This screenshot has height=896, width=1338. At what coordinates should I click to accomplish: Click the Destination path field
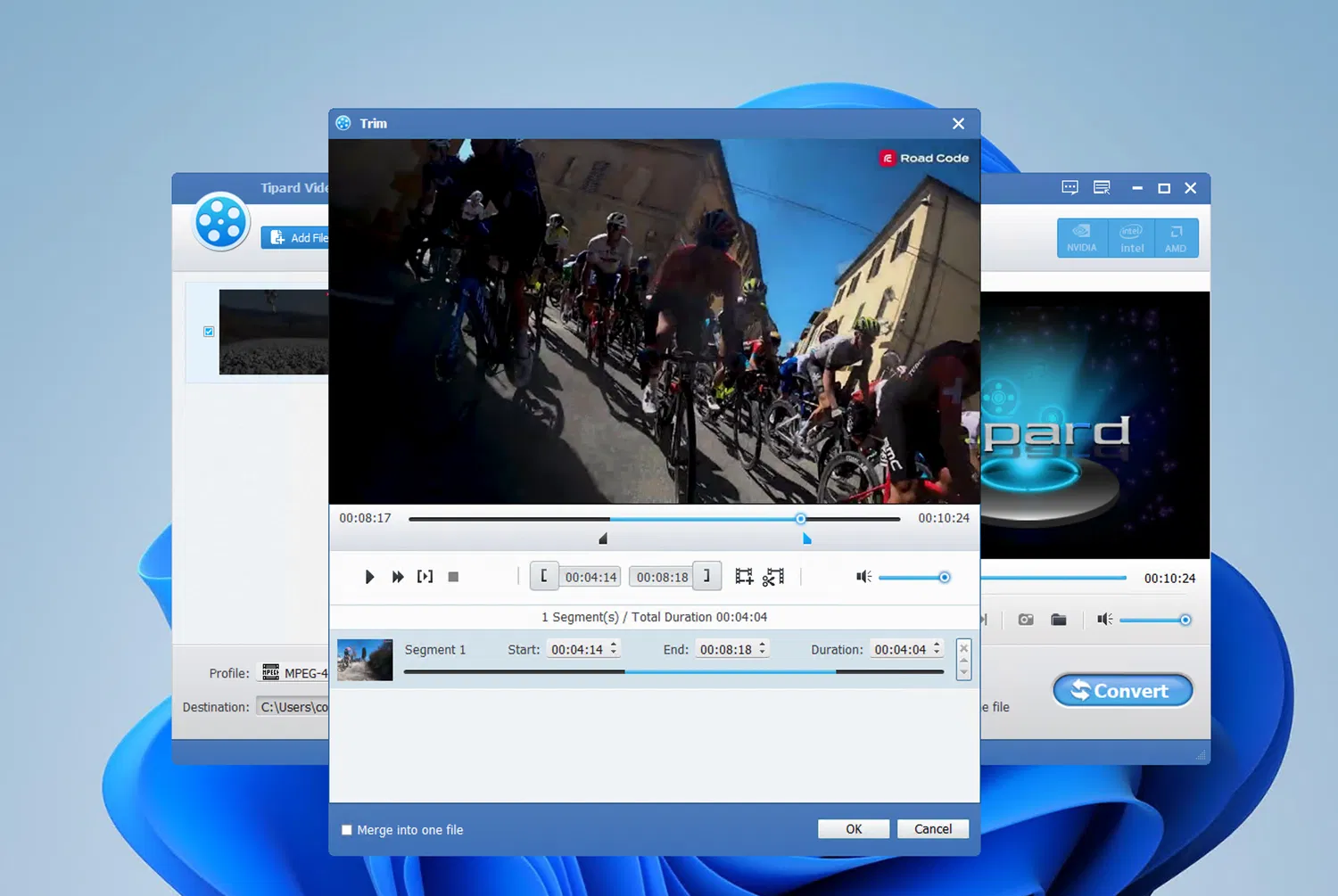pyautogui.click(x=293, y=707)
